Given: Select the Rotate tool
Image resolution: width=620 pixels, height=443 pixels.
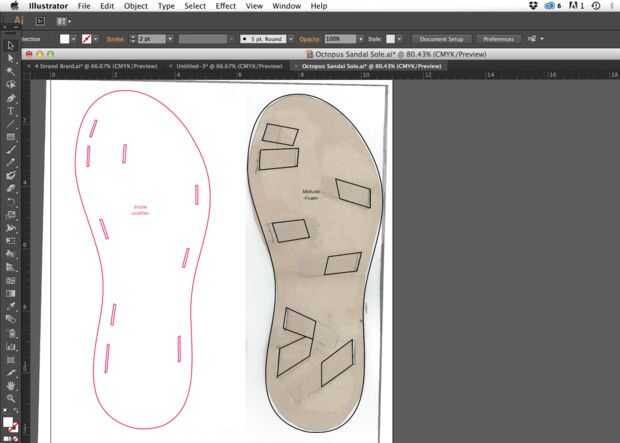Looking at the screenshot, I should click(x=11, y=202).
